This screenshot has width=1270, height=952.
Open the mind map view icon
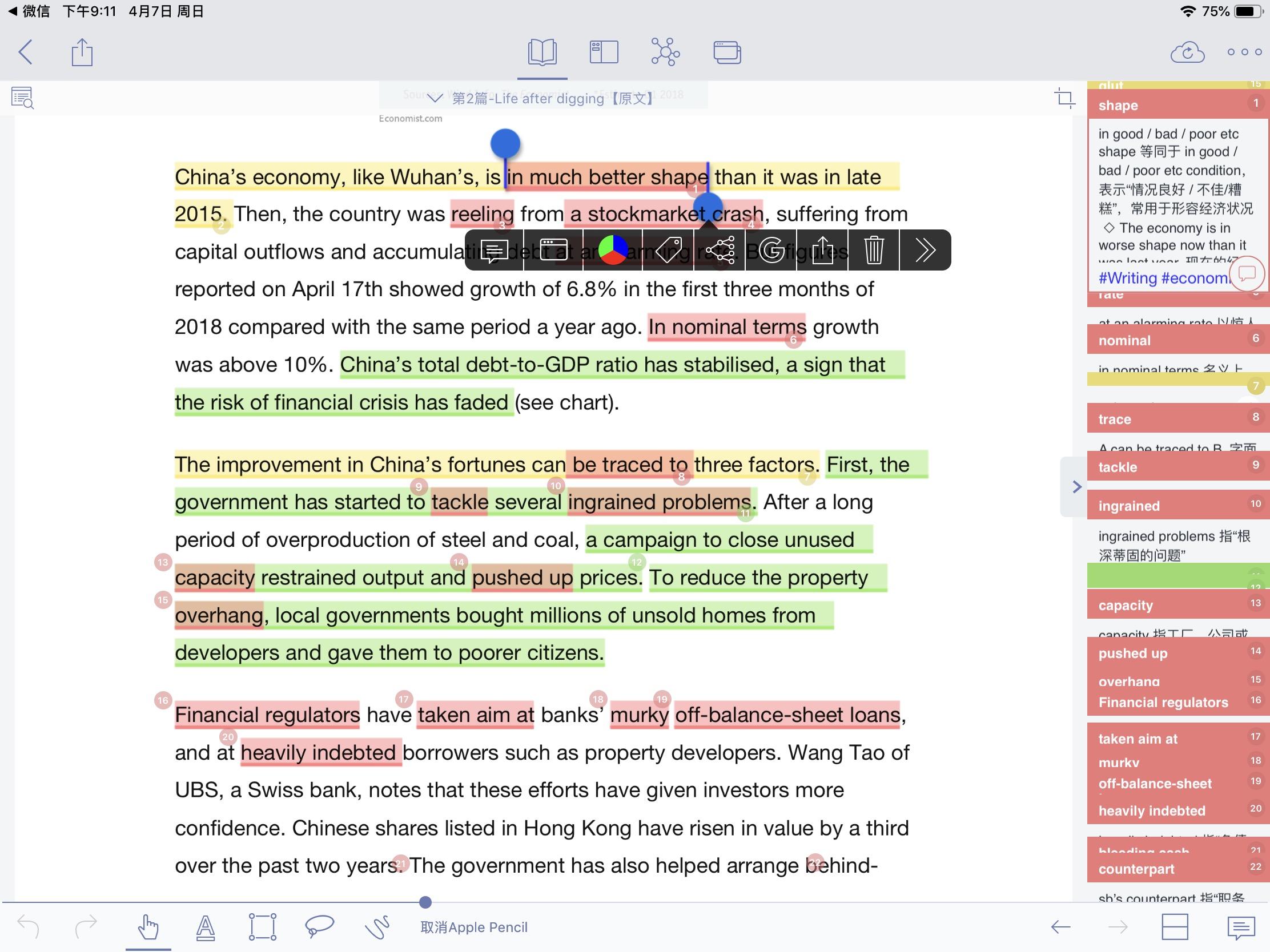pos(665,52)
